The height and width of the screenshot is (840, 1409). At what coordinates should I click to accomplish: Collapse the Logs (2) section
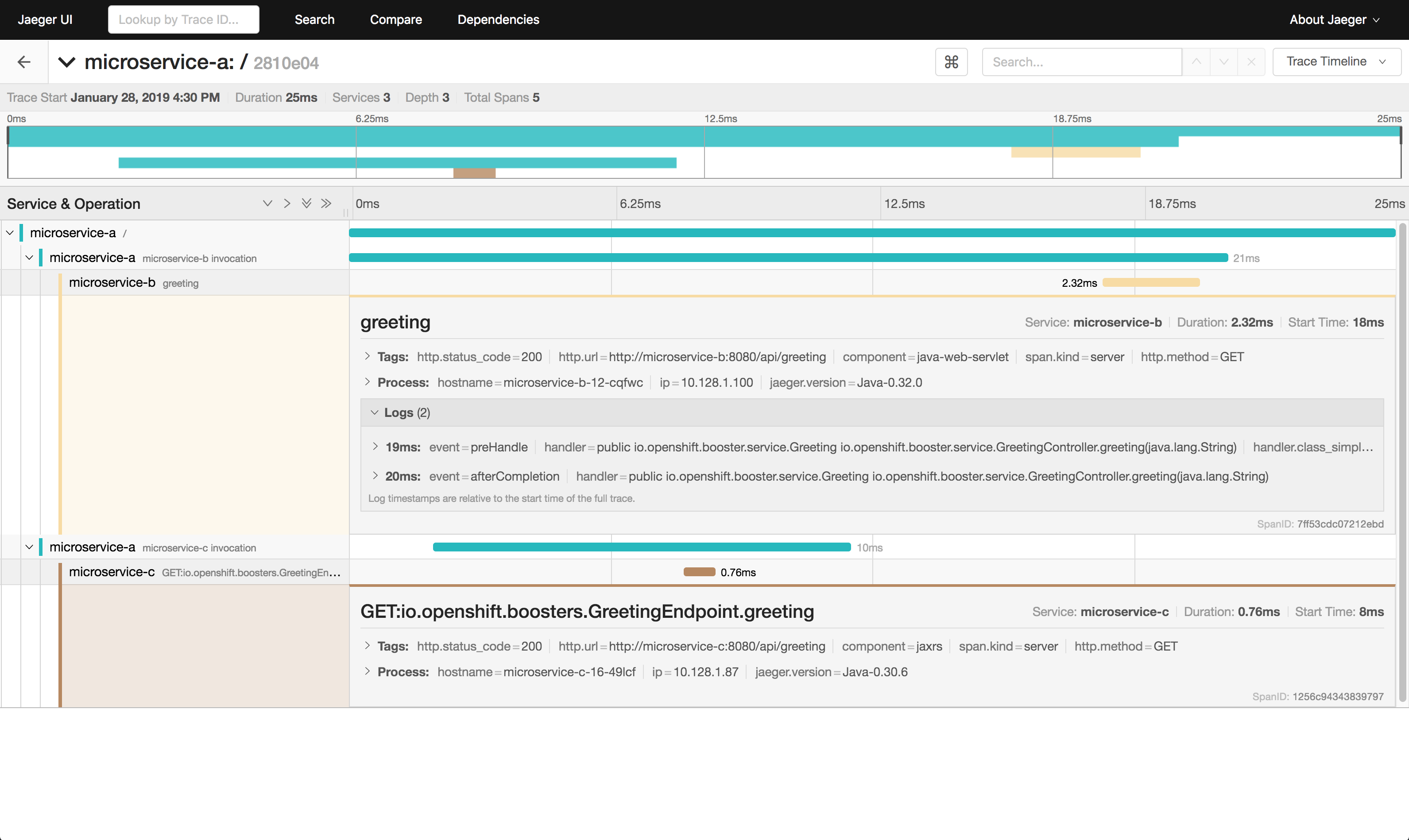[399, 412]
